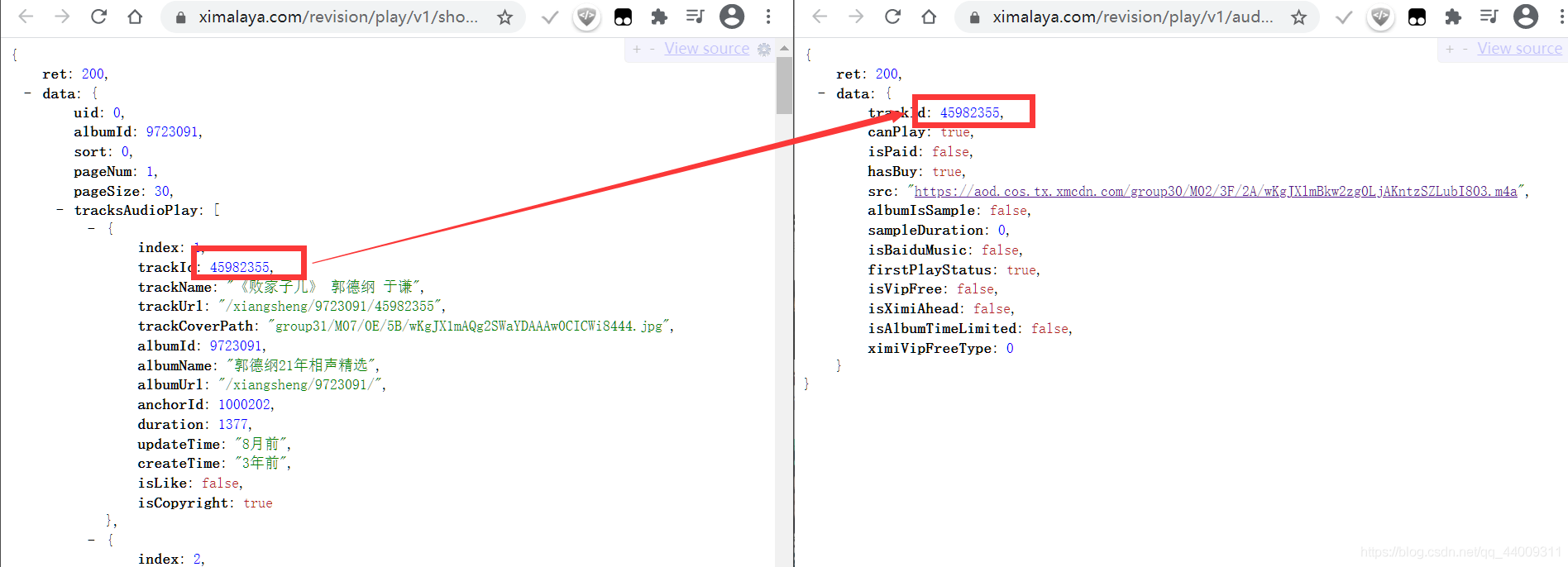The image size is (1568, 567).
Task: Collapse all nodes with minus in the left window
Action: [653, 50]
